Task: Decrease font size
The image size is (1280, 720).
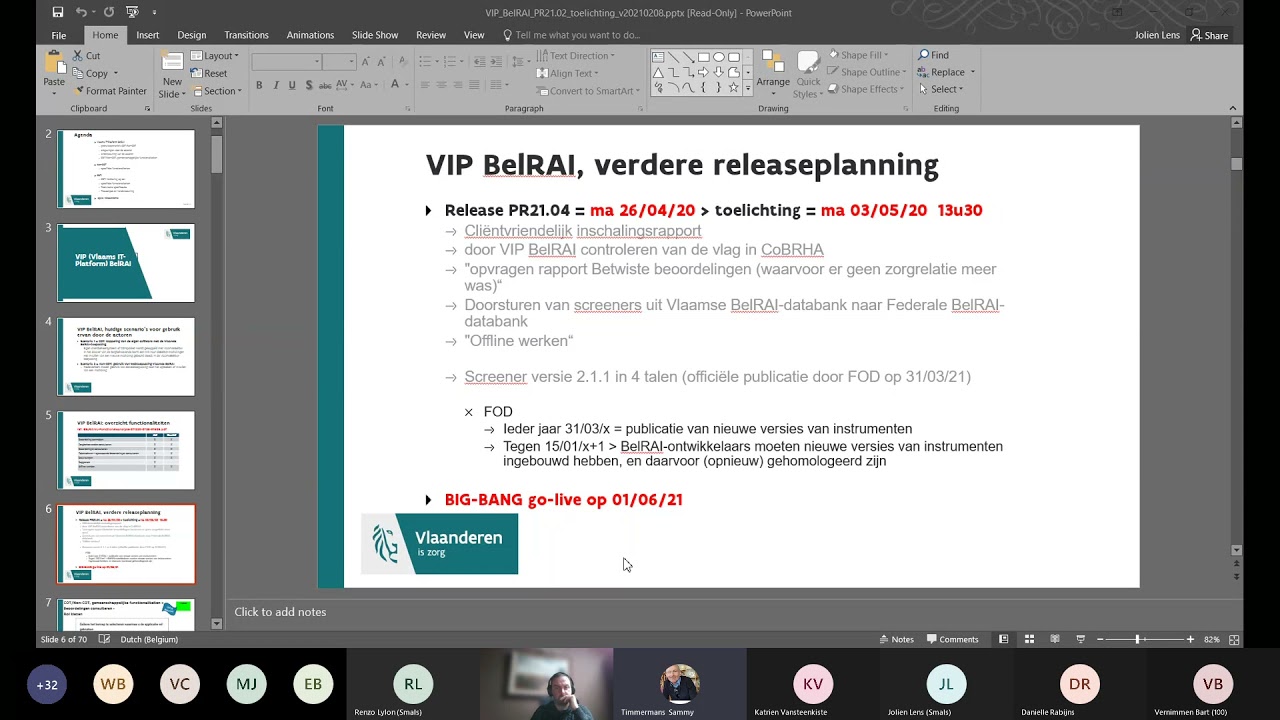Action: click(x=383, y=62)
